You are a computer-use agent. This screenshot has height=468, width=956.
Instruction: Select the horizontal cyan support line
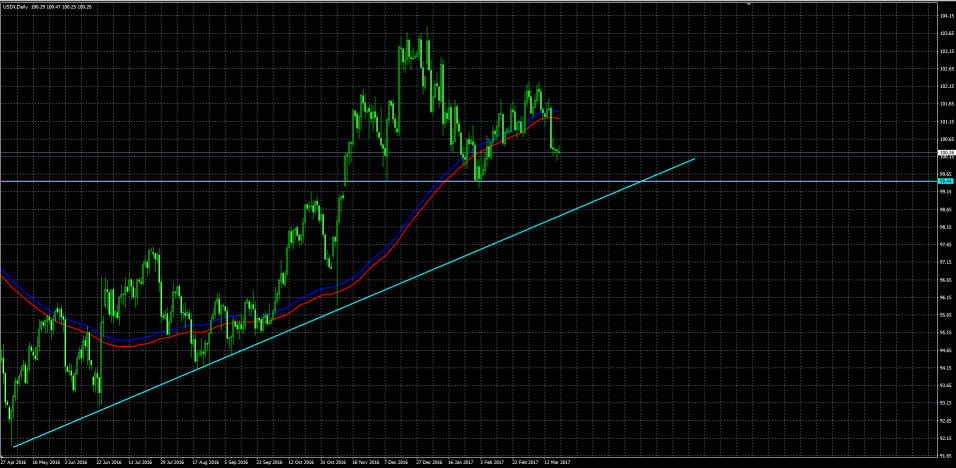click(200, 181)
